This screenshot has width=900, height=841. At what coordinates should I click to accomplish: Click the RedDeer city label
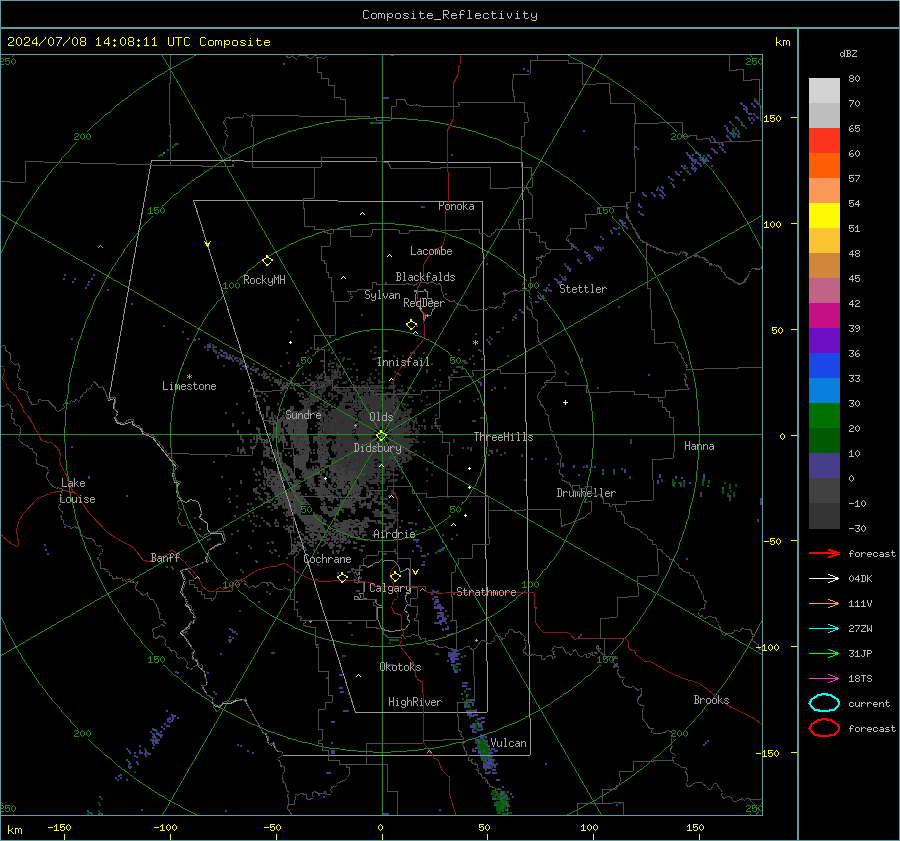point(424,303)
